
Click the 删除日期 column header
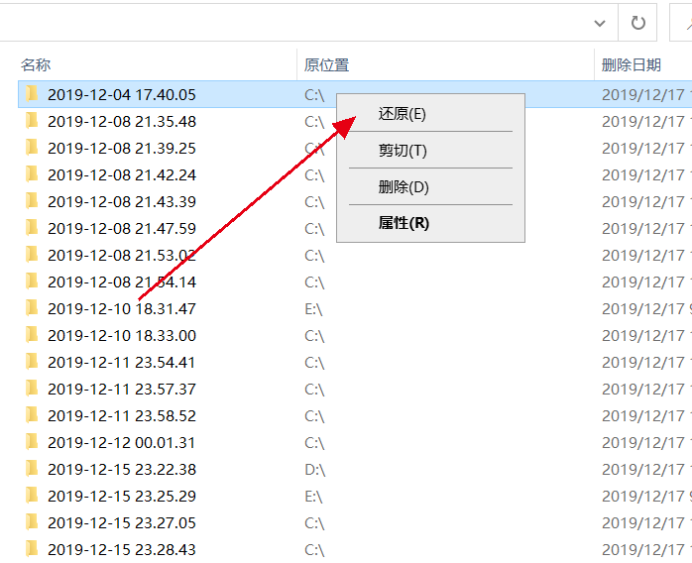[631, 65]
